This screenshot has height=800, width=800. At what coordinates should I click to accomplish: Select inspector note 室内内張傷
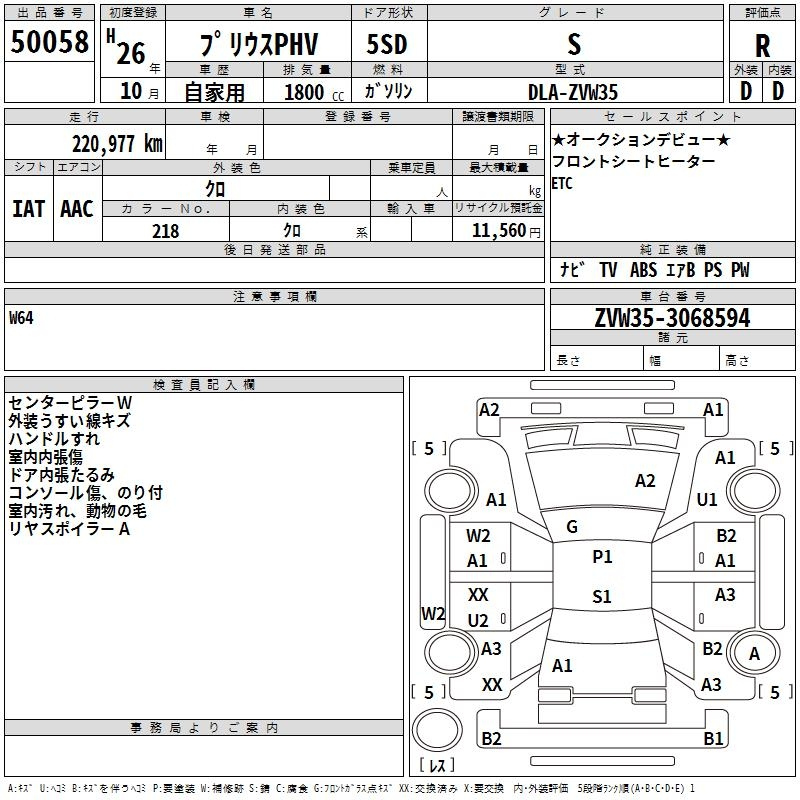[x=45, y=457]
